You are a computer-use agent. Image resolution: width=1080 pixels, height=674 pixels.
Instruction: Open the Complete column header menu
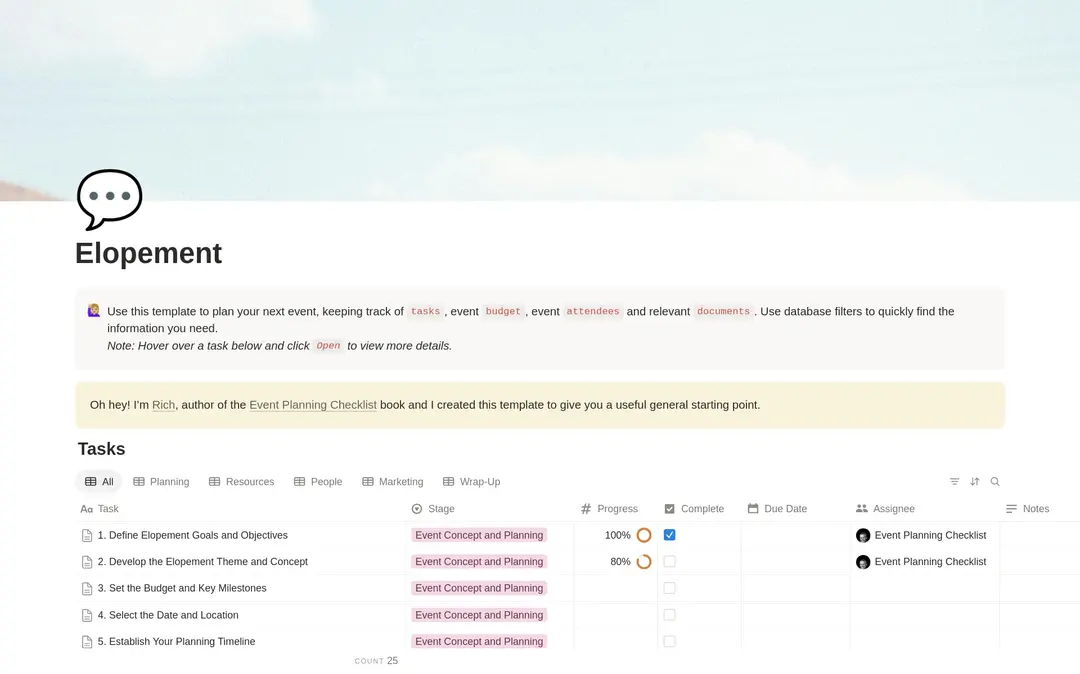694,509
